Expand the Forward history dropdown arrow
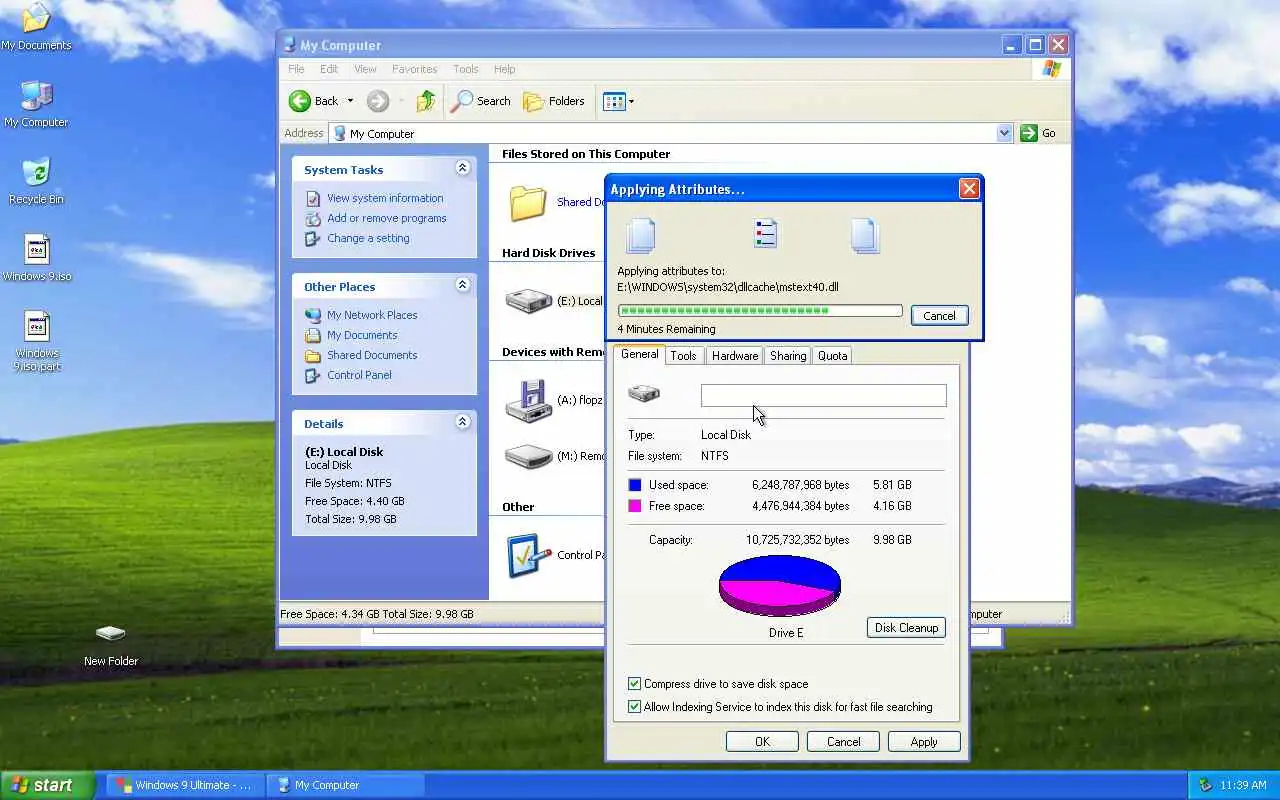The width and height of the screenshot is (1280, 800). point(401,101)
